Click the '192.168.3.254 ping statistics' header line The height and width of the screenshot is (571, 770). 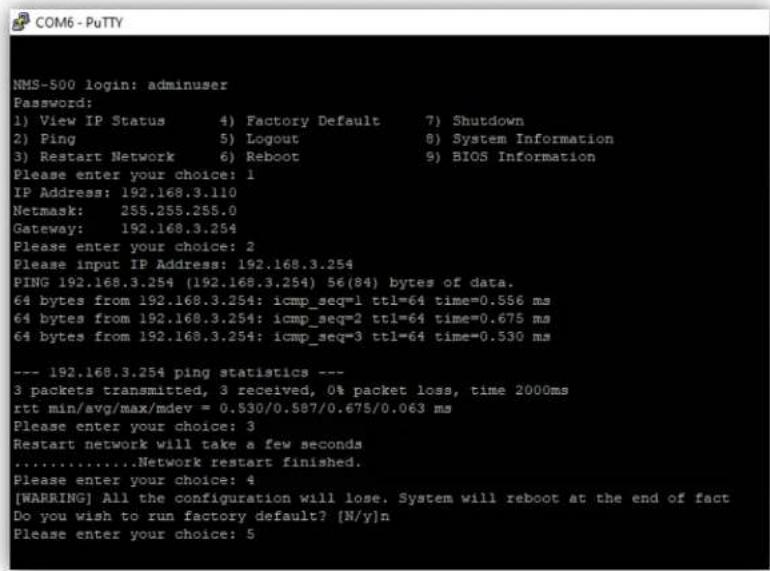(x=179, y=373)
